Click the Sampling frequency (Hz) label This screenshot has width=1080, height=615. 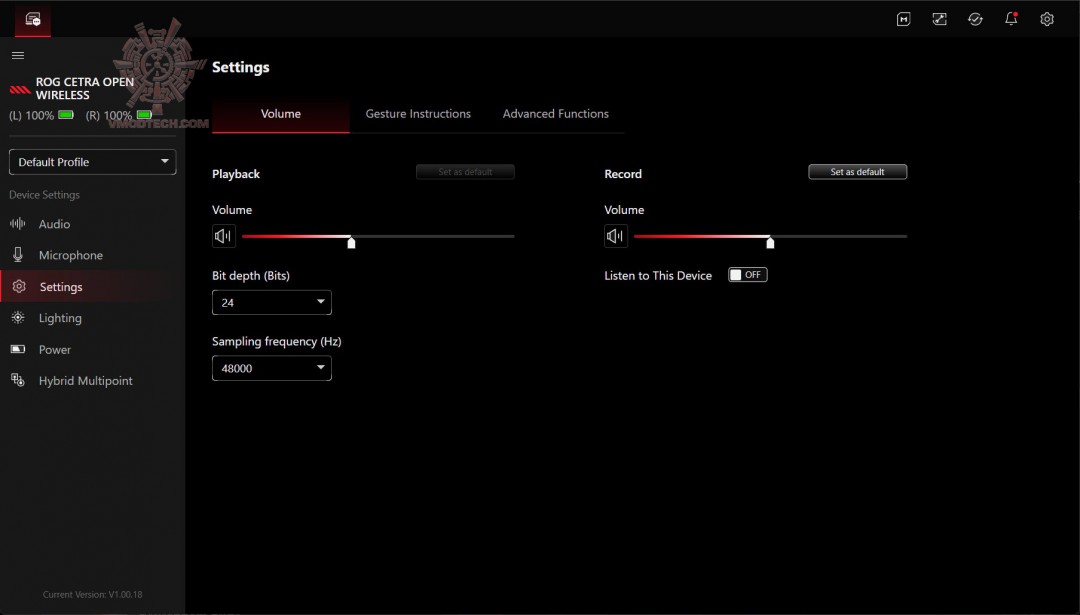pyautogui.click(x=276, y=341)
